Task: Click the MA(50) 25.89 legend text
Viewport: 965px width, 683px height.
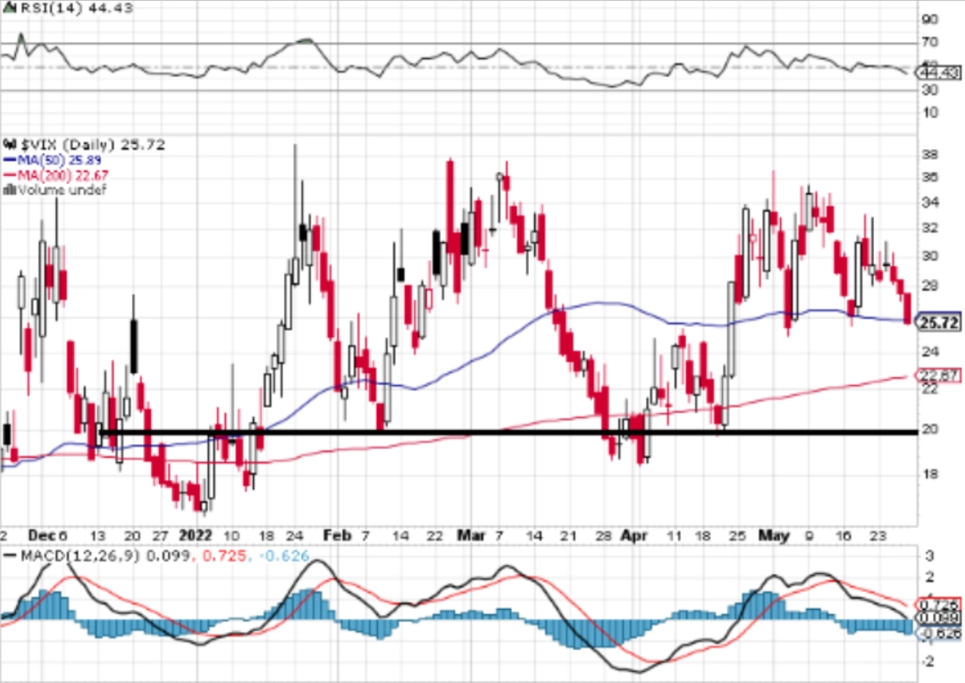Action: click(x=59, y=160)
